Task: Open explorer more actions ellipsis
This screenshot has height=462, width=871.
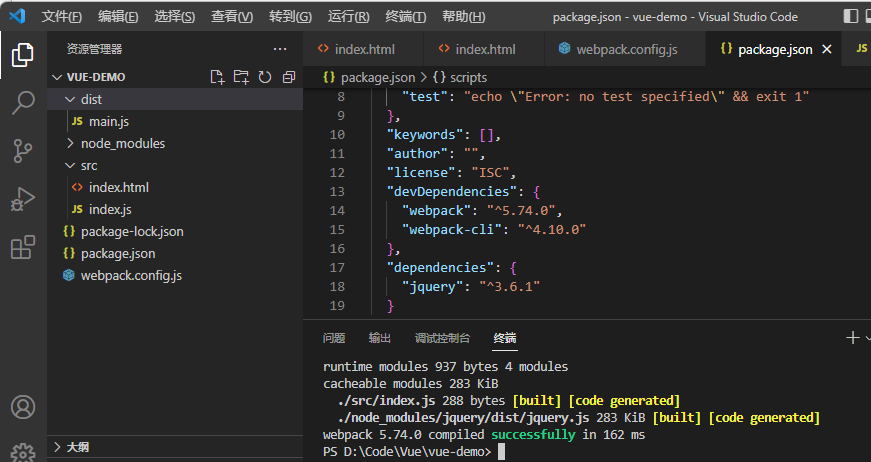Action: pyautogui.click(x=280, y=49)
